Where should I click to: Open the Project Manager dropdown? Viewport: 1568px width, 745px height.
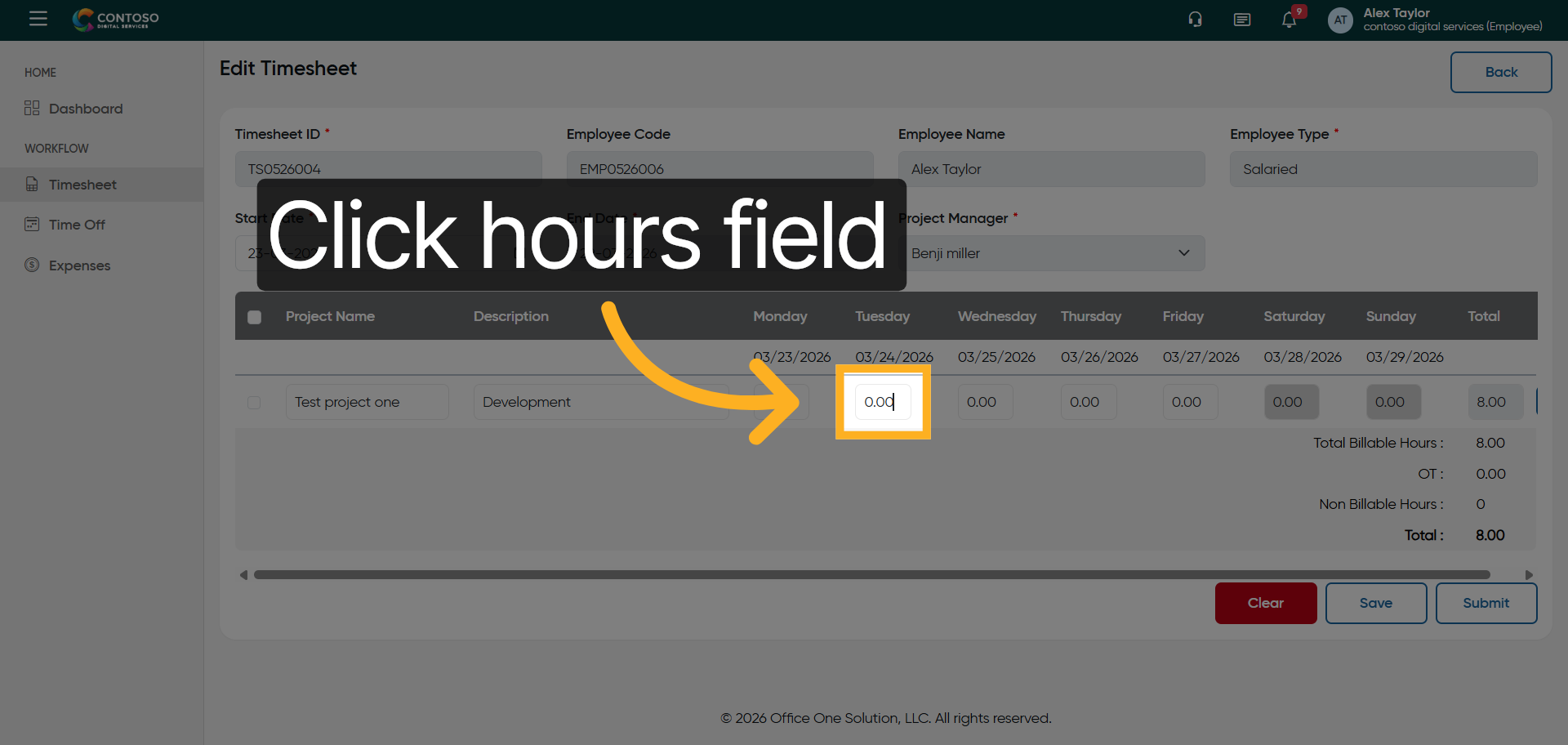pyautogui.click(x=1051, y=253)
